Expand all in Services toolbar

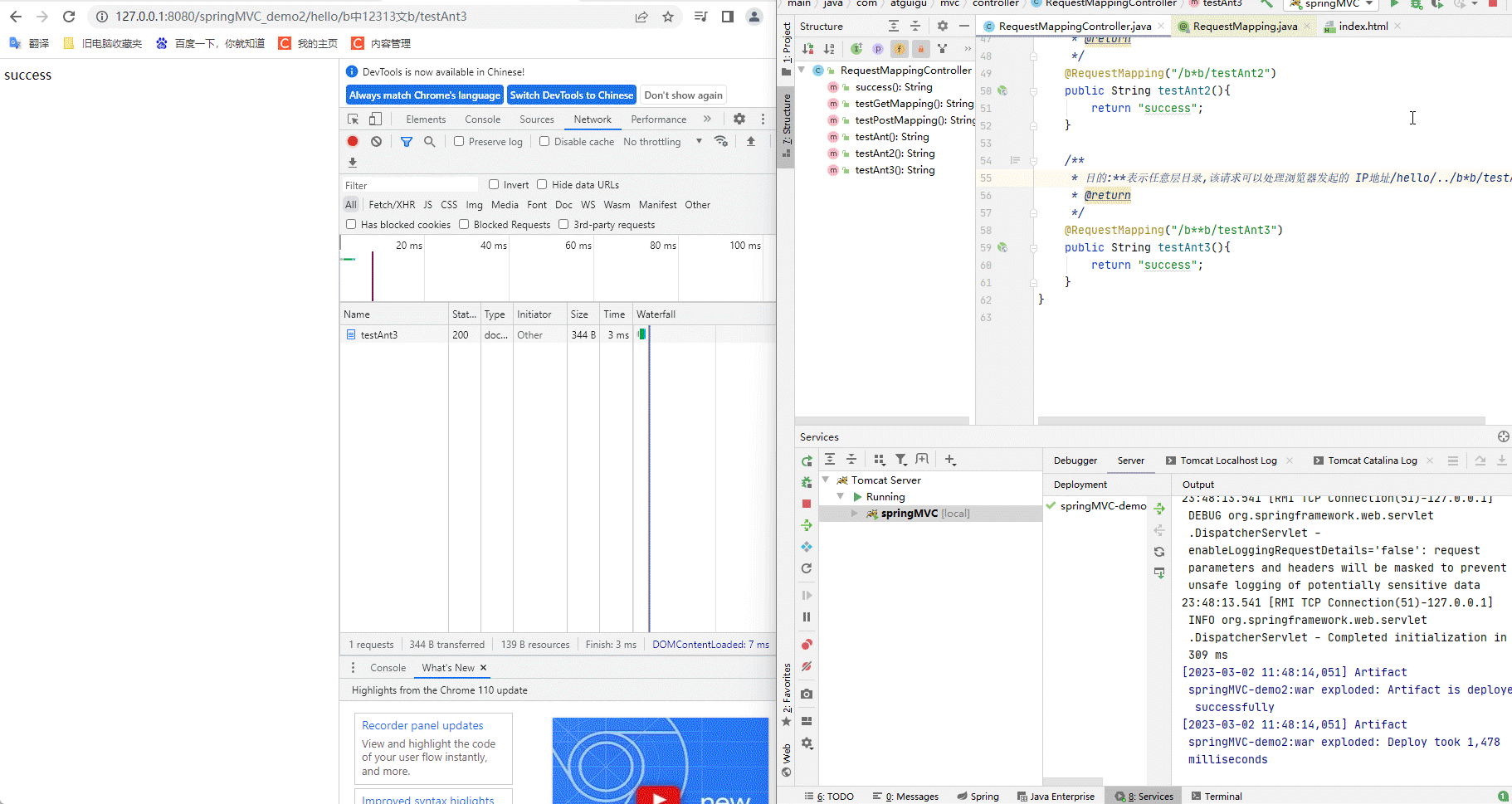[830, 460]
